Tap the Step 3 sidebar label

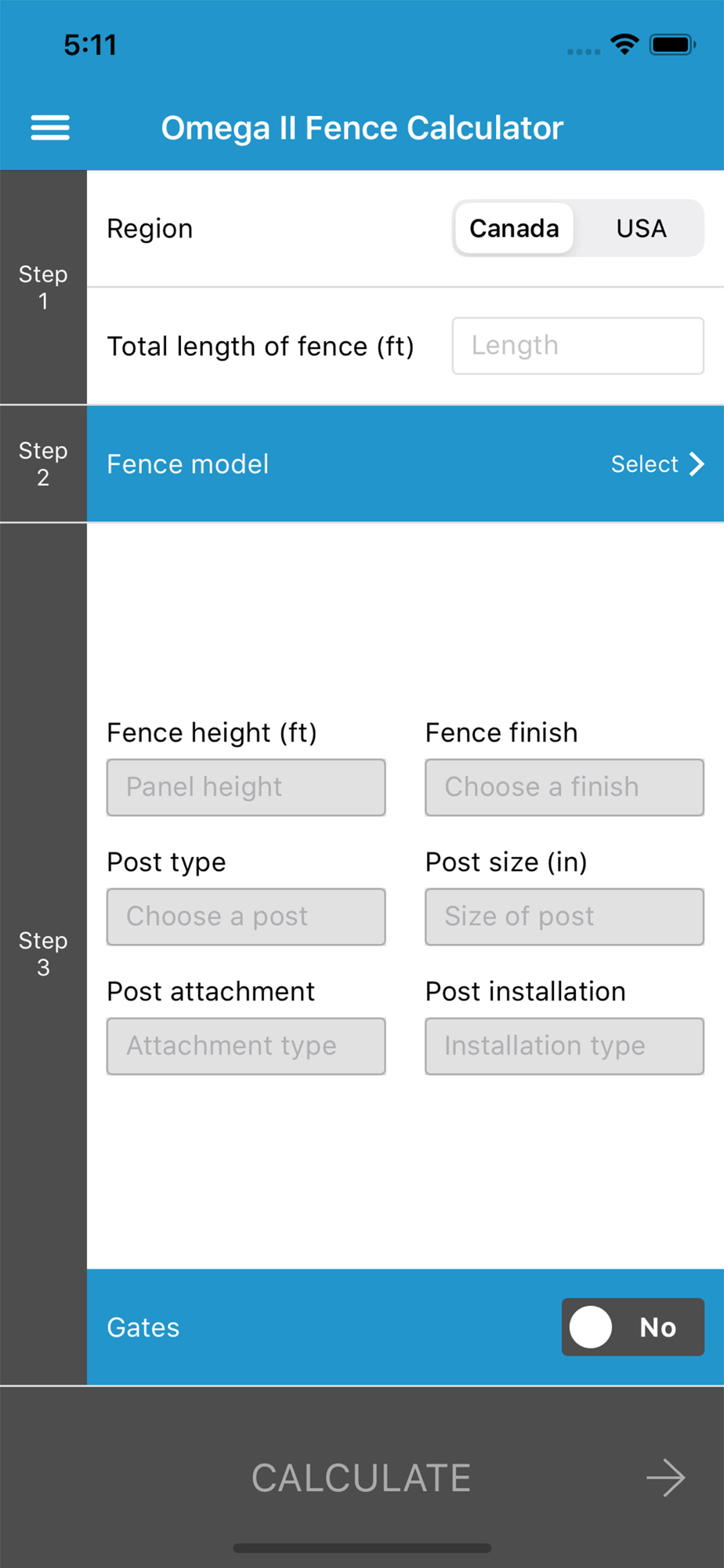pos(43,953)
